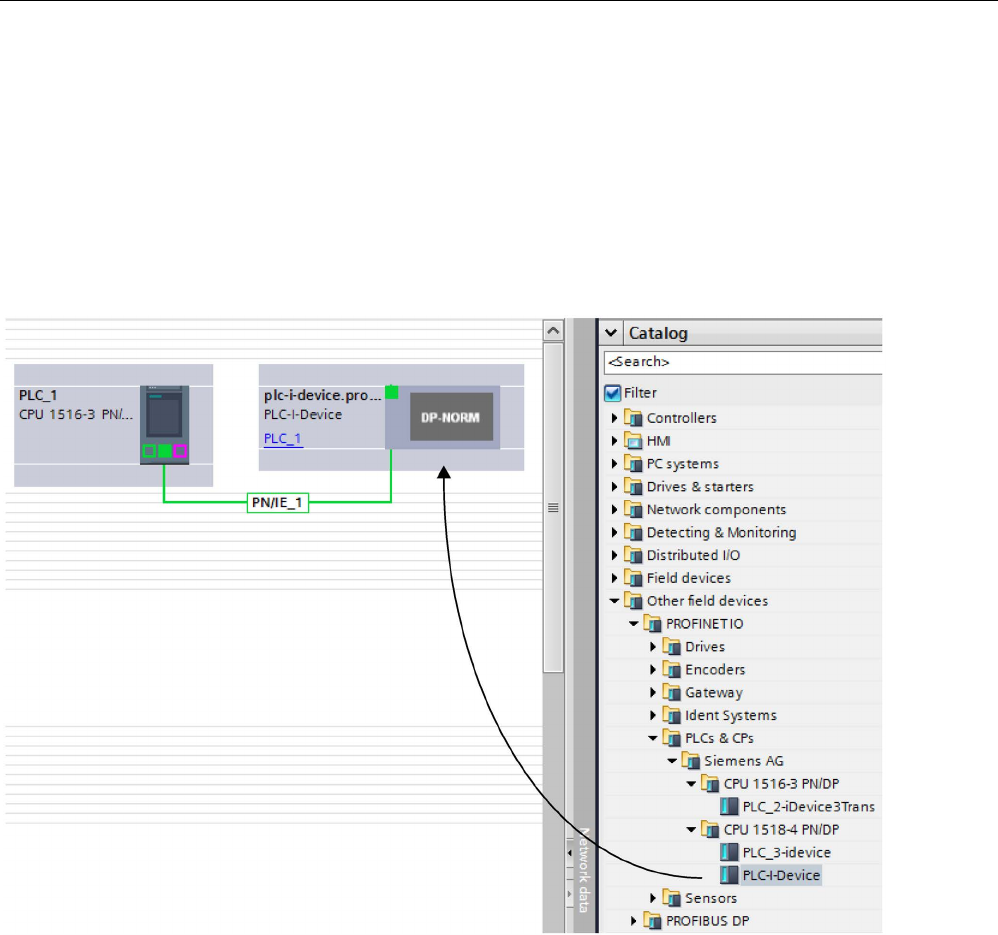Toggle the catalog Filter checkbox
This screenshot has width=998, height=935.
612,393
